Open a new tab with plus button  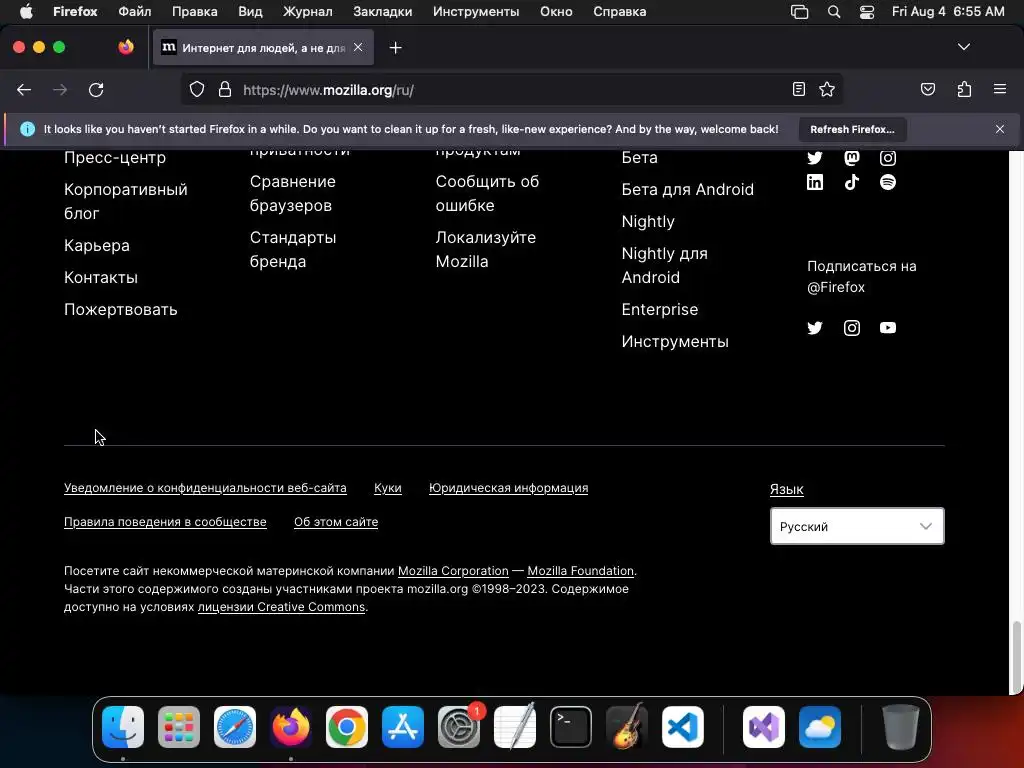[x=395, y=48]
